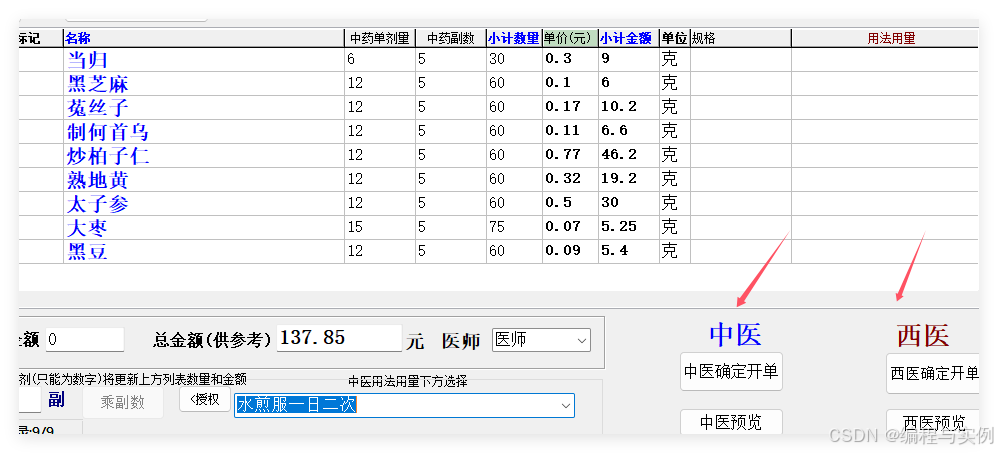Viewport: 998px width, 453px height.
Task: Open 西医预览 preview
Action: [932, 422]
